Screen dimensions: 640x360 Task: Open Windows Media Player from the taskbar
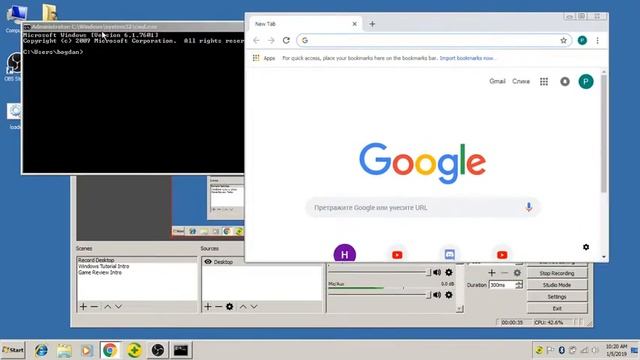(x=87, y=350)
